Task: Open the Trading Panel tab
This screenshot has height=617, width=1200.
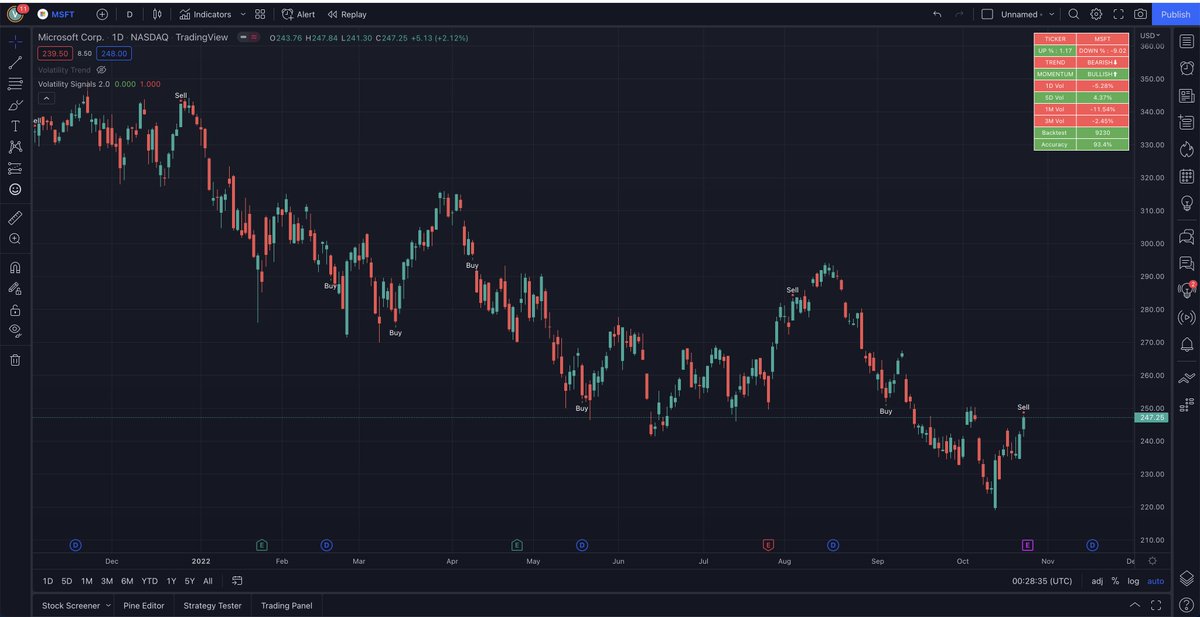Action: (287, 605)
